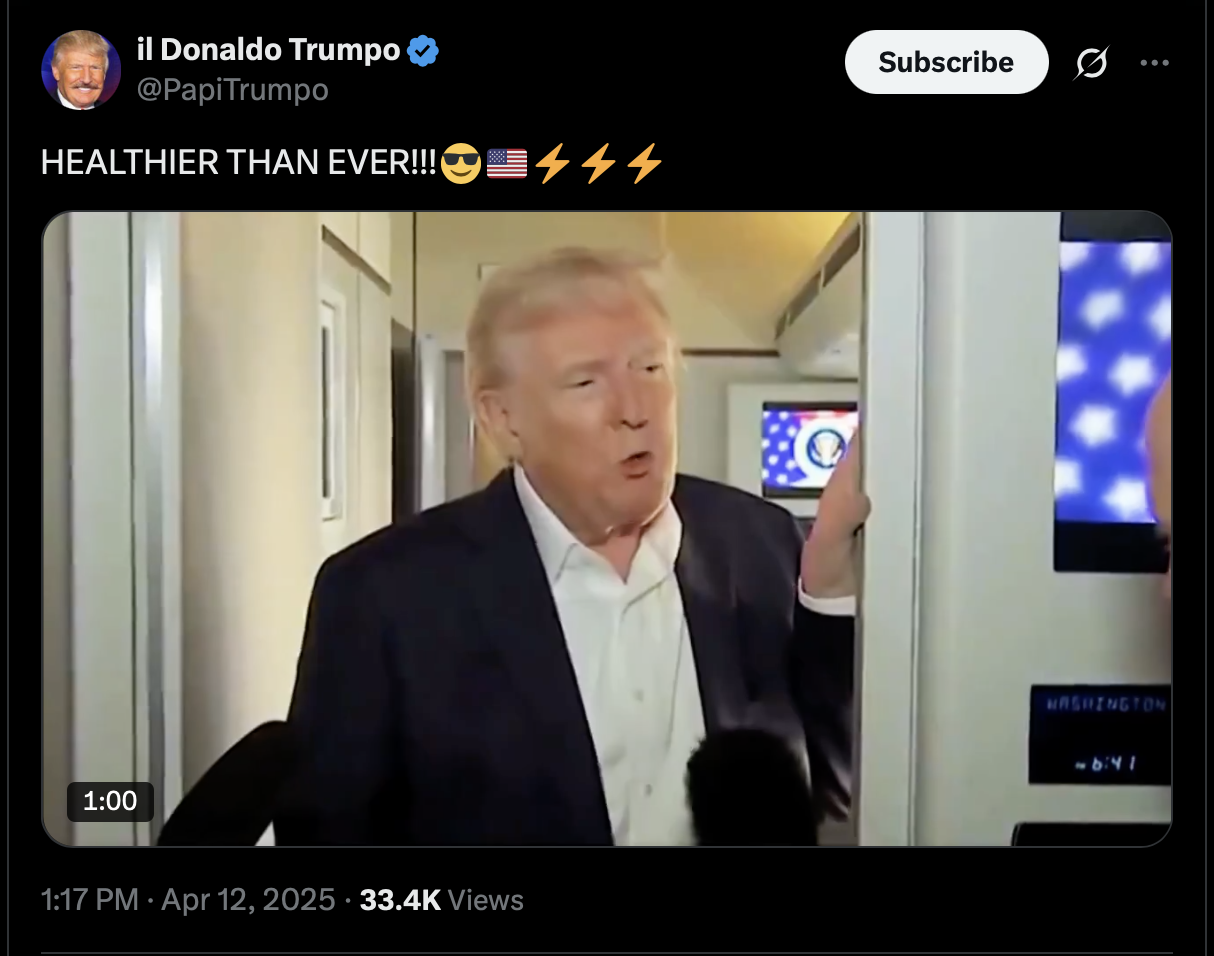1214x956 pixels.
Task: Click the blue verified checkmark badge
Action: click(x=424, y=49)
